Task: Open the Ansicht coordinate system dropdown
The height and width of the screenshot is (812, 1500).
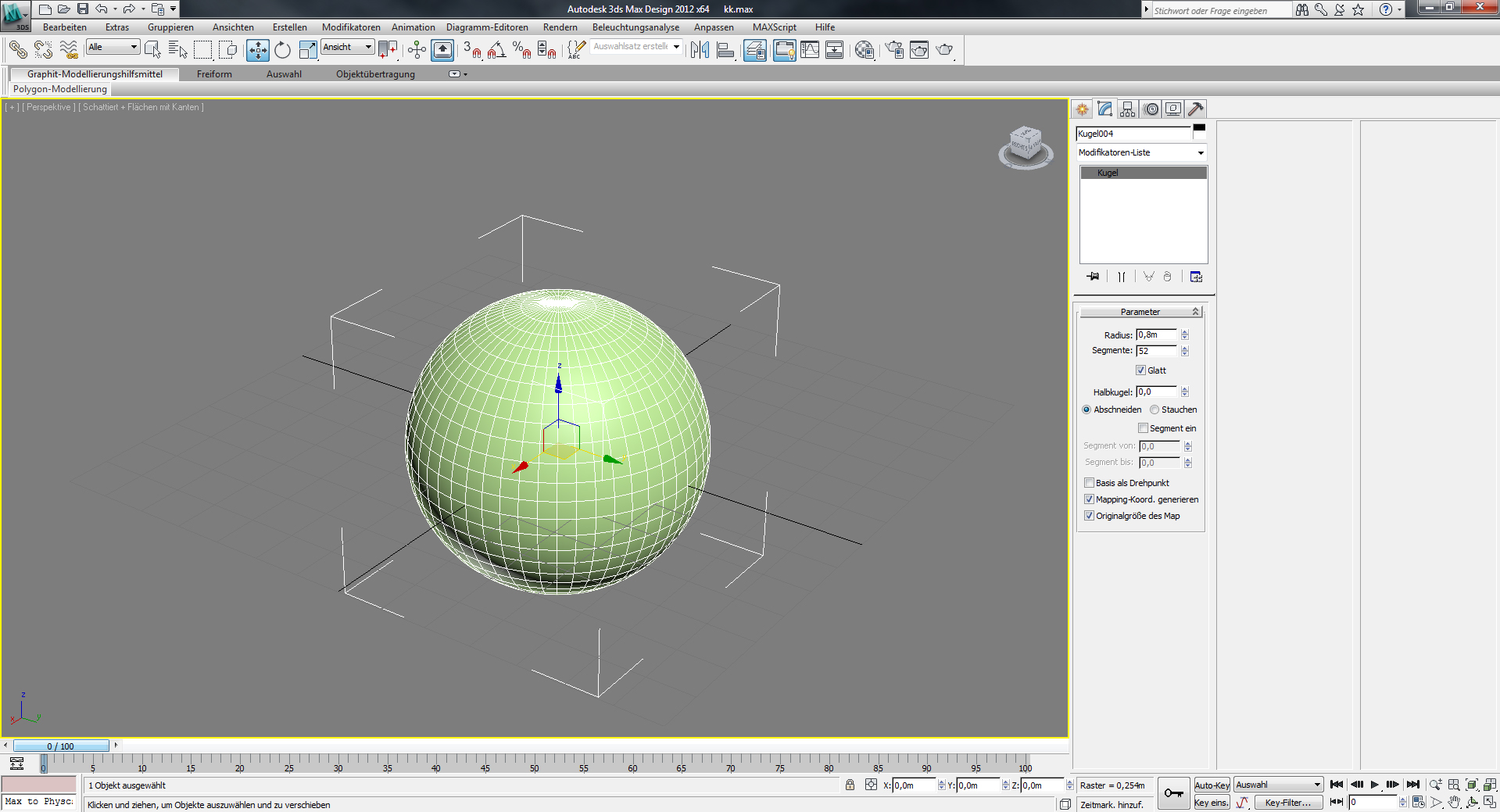Action: [x=348, y=47]
